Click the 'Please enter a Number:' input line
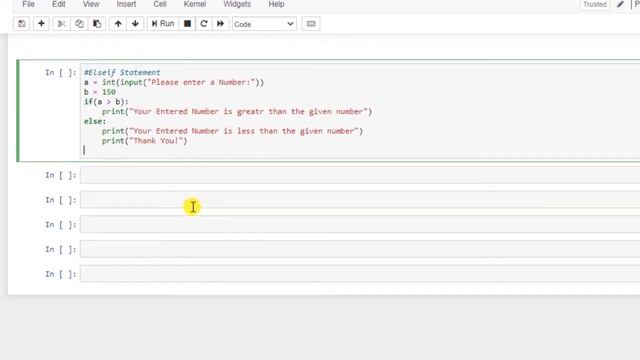The width and height of the screenshot is (640, 360). [174, 82]
